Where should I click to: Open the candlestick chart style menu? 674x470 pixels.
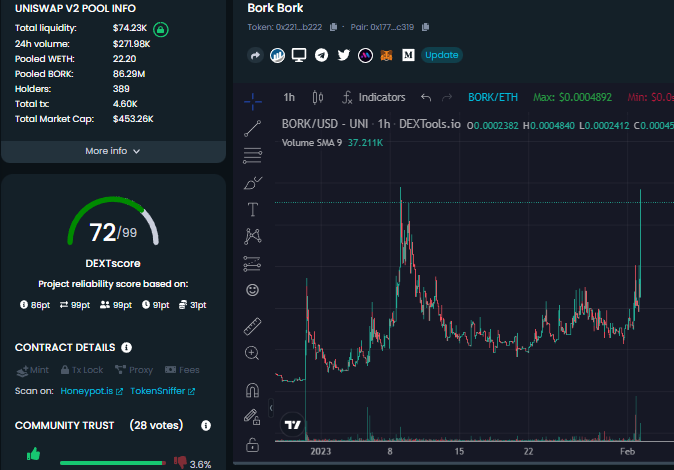click(318, 98)
